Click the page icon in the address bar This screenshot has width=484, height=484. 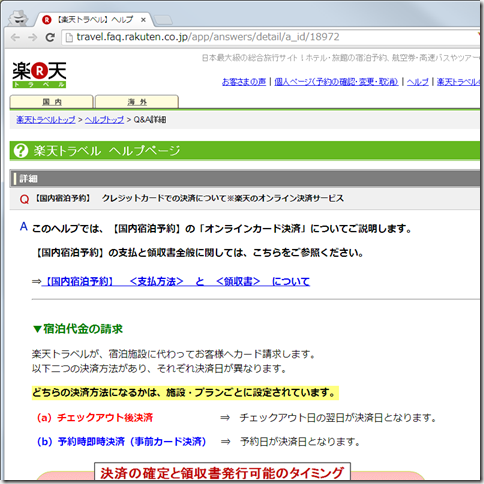pyautogui.click(x=69, y=37)
